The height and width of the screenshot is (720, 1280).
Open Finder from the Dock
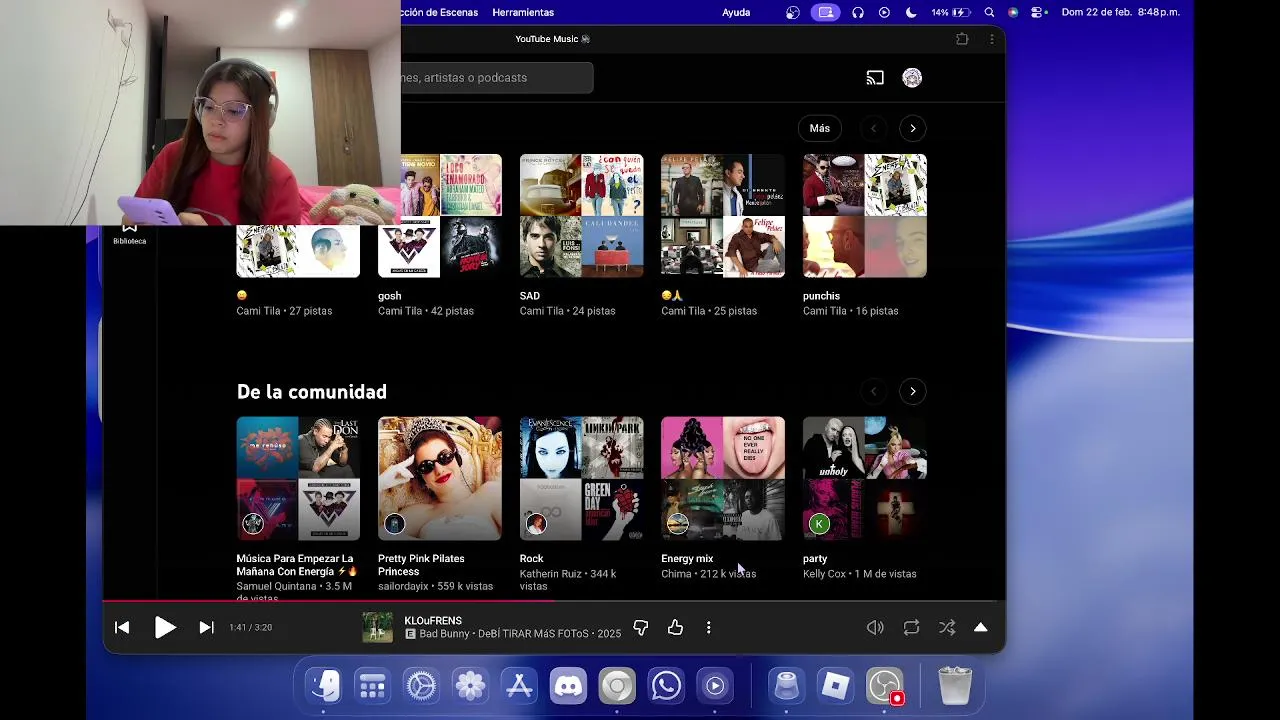click(323, 686)
